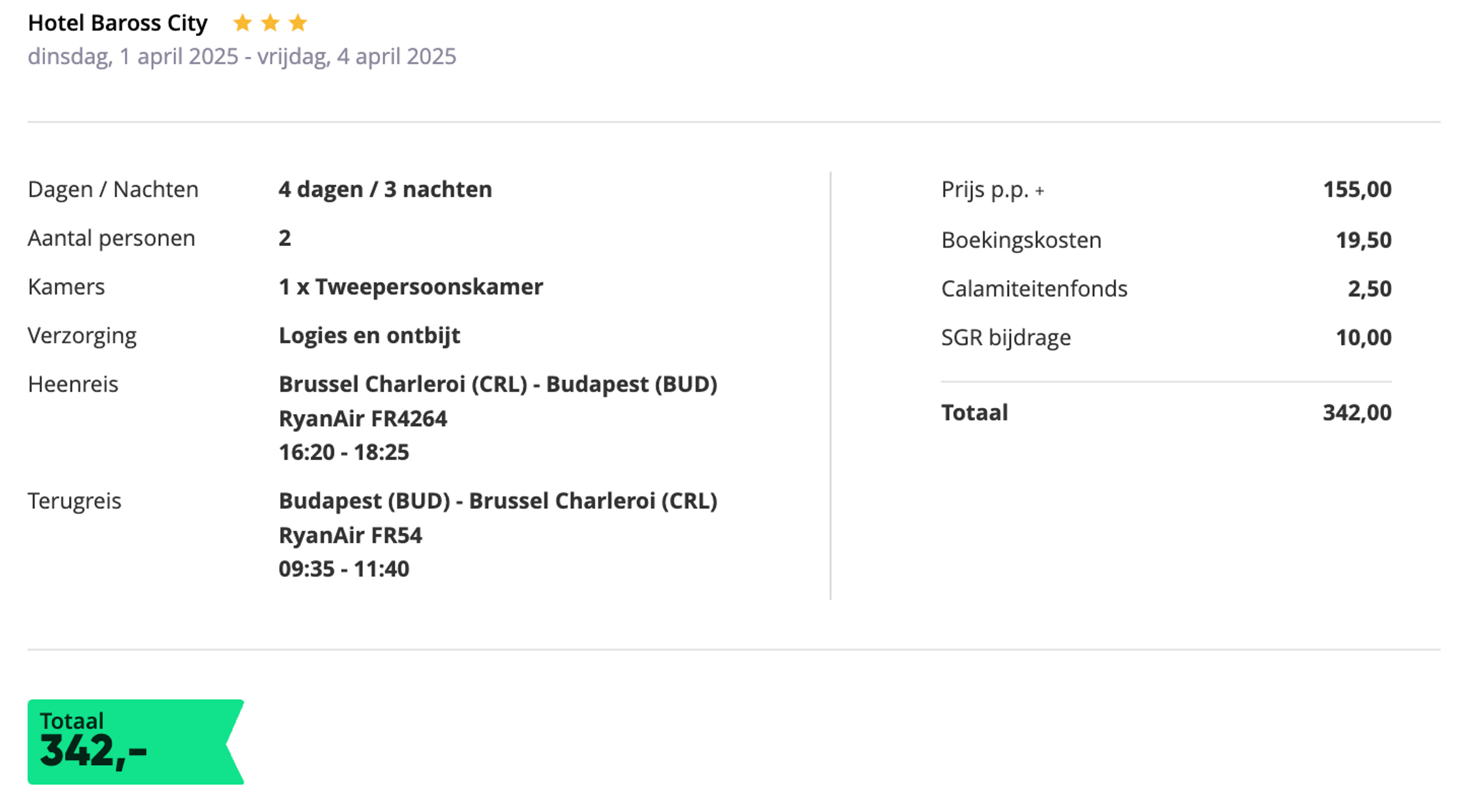Click the Calamiteitenfonds label
The image size is (1472, 812).
click(1034, 289)
